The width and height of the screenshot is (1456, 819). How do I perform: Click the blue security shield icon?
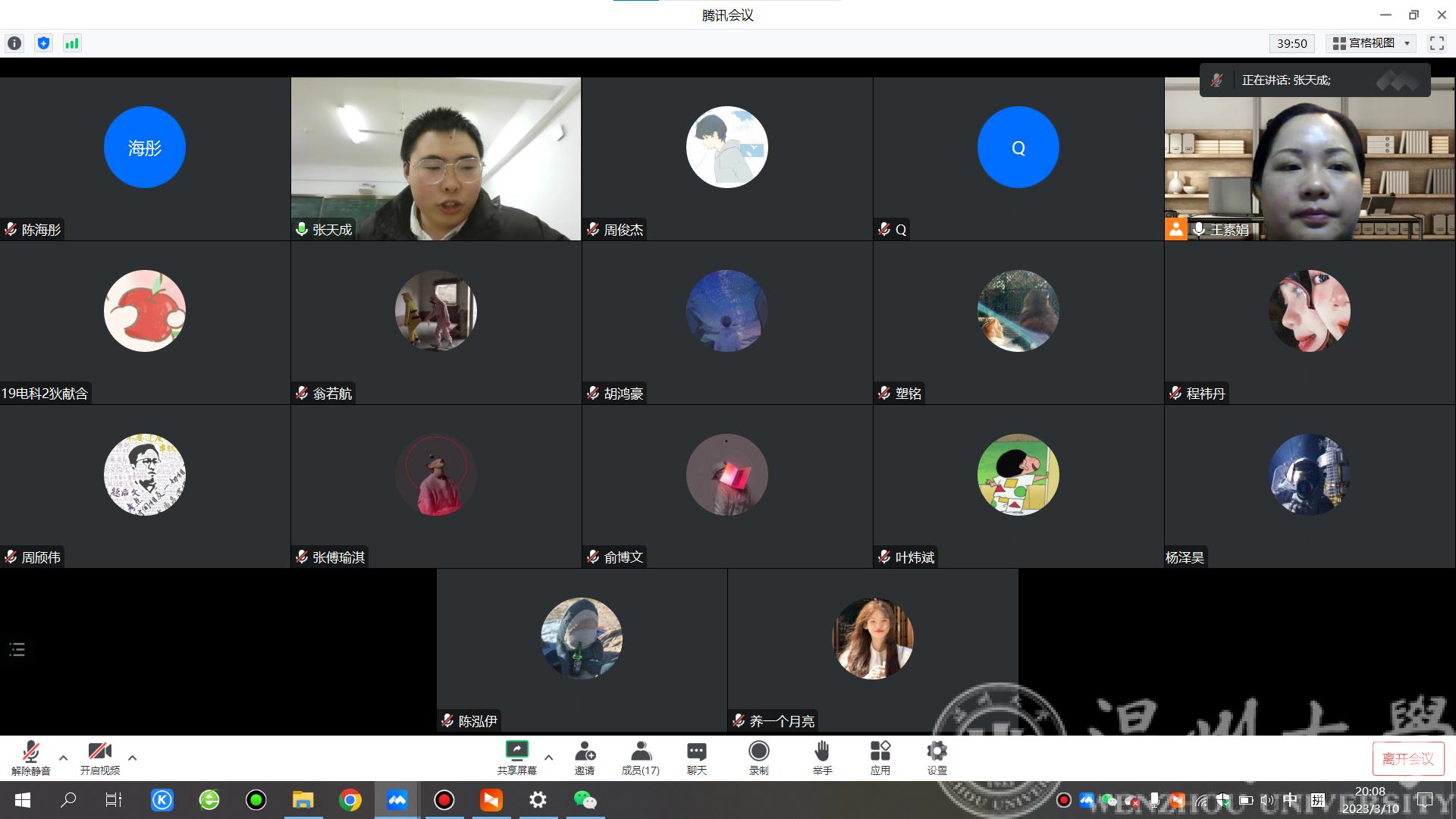(43, 43)
